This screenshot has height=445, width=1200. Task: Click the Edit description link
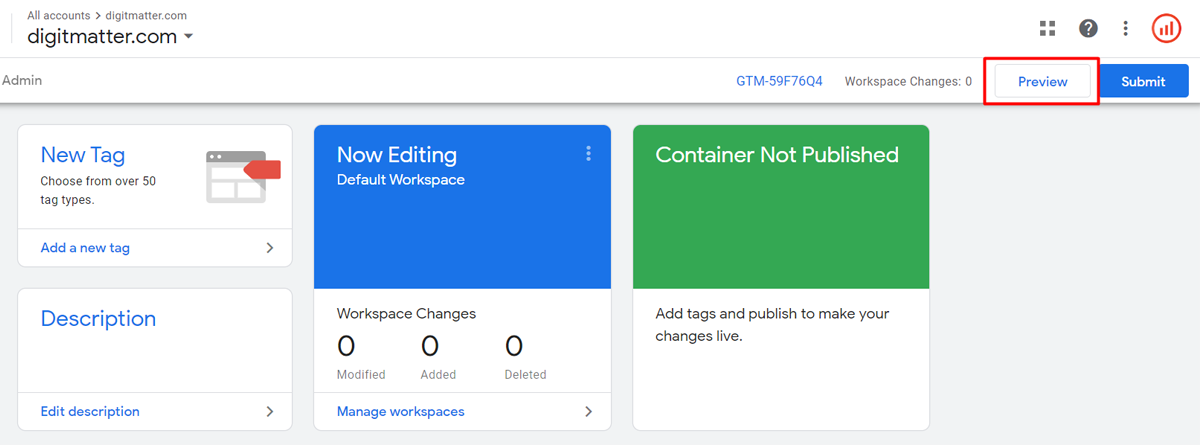(x=90, y=411)
